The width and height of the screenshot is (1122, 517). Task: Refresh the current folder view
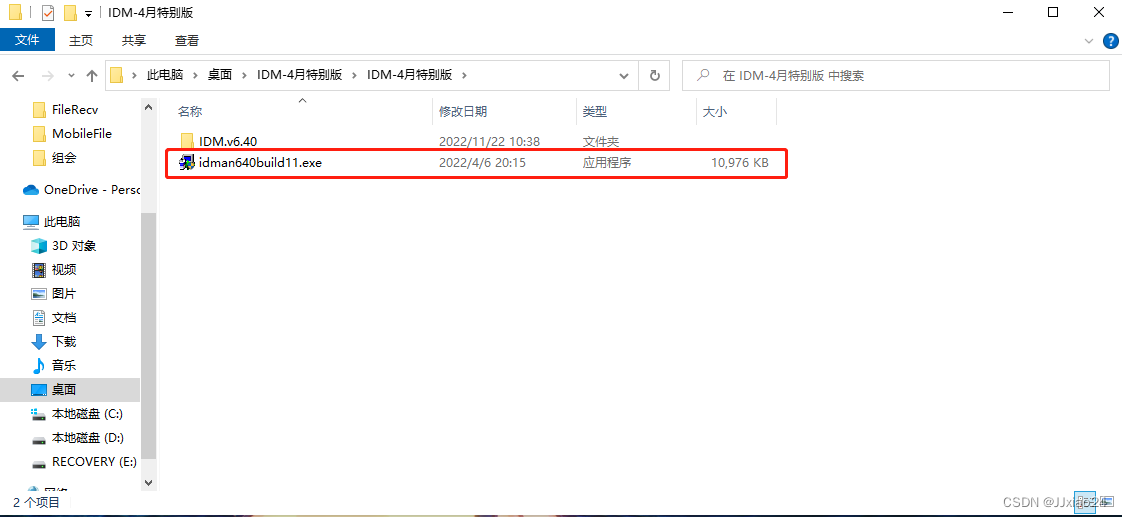[x=654, y=75]
